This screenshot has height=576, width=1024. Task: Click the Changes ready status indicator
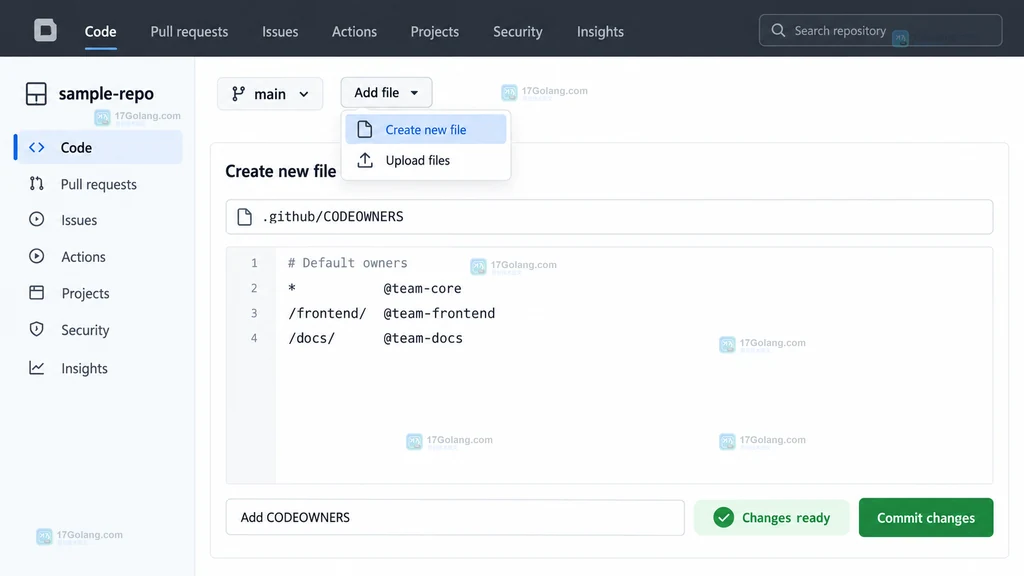pos(771,517)
